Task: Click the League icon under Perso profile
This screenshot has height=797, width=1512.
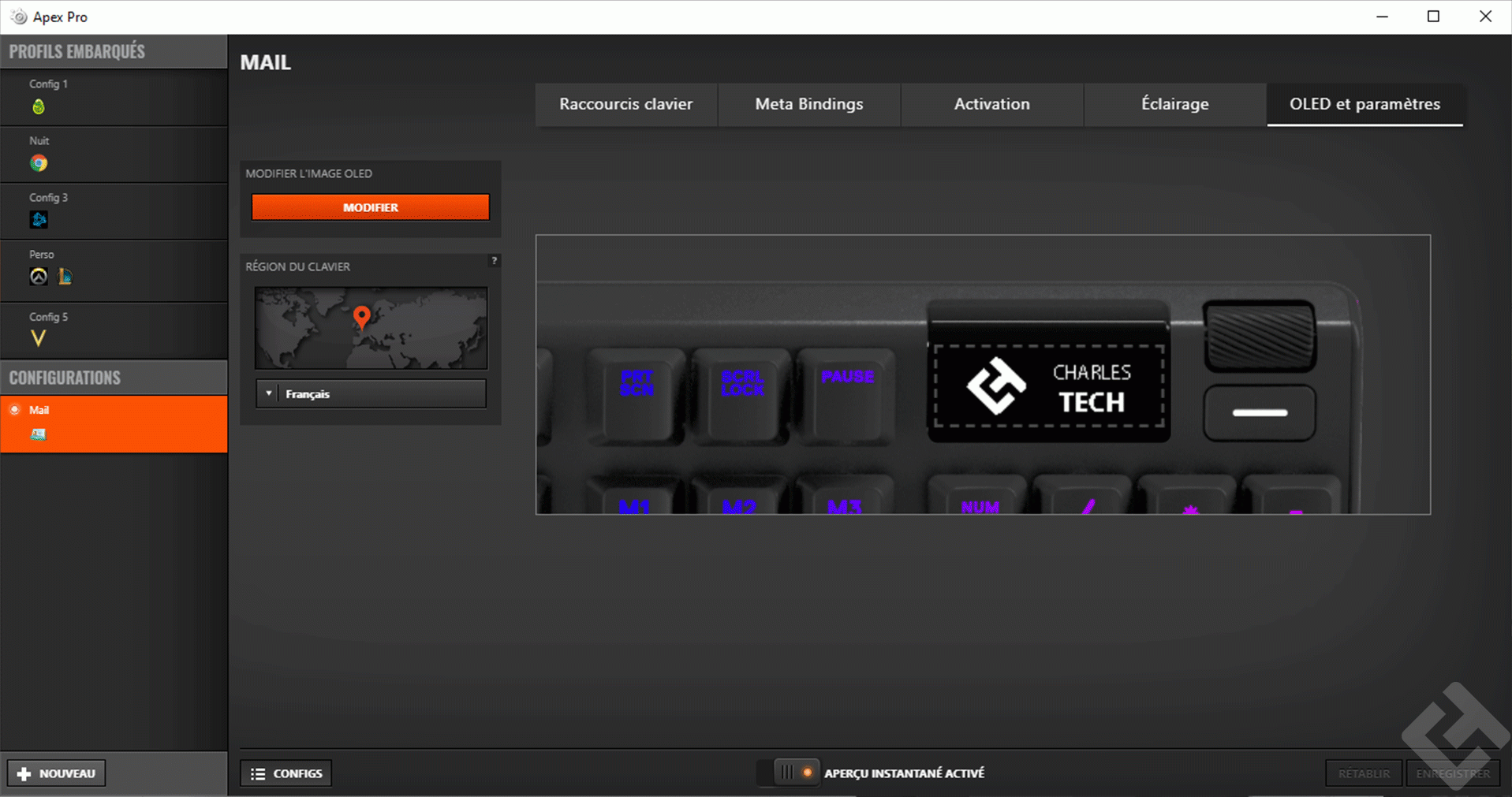Action: tap(65, 277)
